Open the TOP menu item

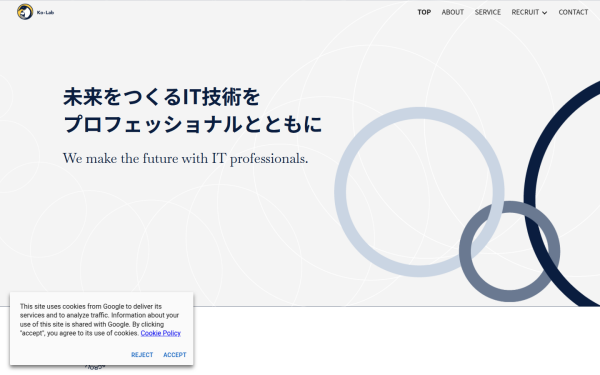[424, 12]
